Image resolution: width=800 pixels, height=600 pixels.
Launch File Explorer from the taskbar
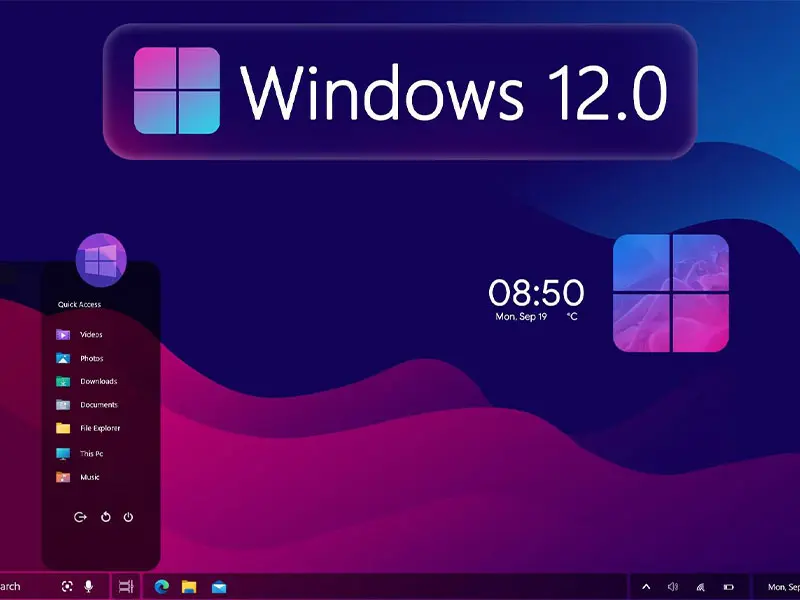189,587
